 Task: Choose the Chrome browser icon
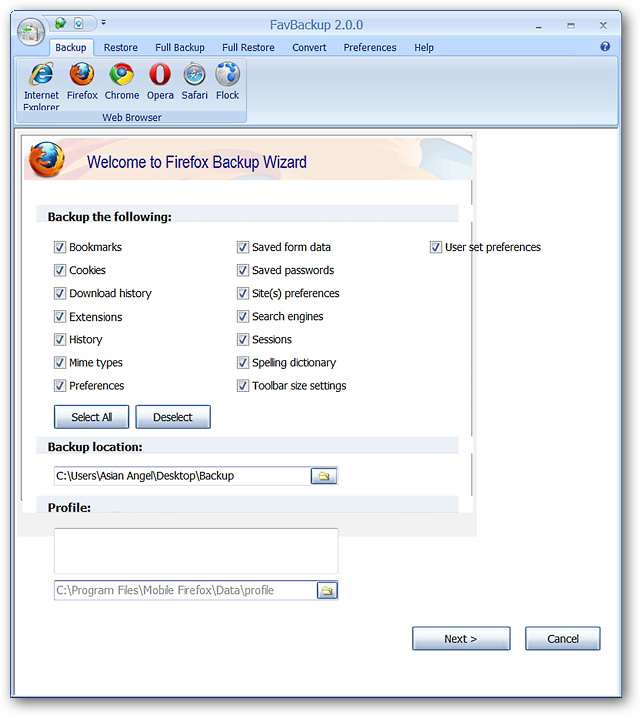pos(121,74)
